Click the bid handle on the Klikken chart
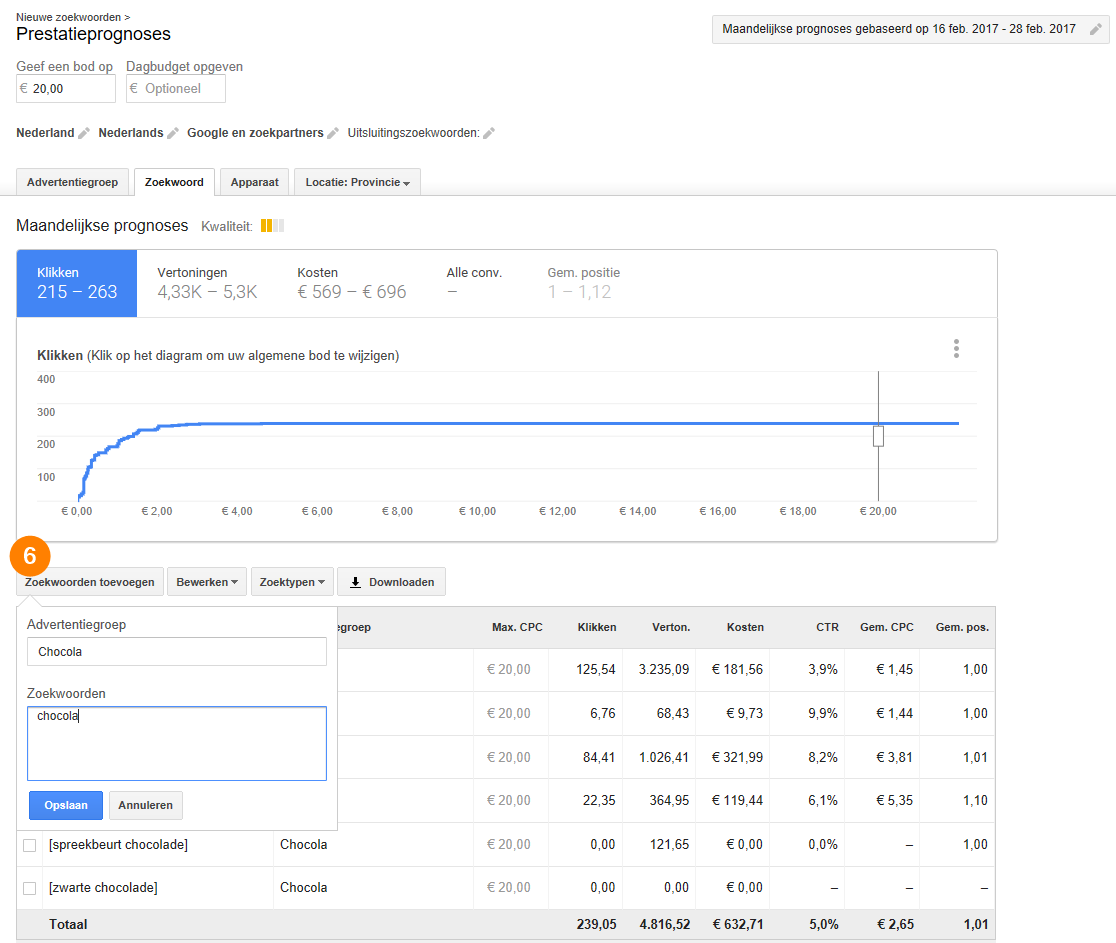 (x=878, y=436)
